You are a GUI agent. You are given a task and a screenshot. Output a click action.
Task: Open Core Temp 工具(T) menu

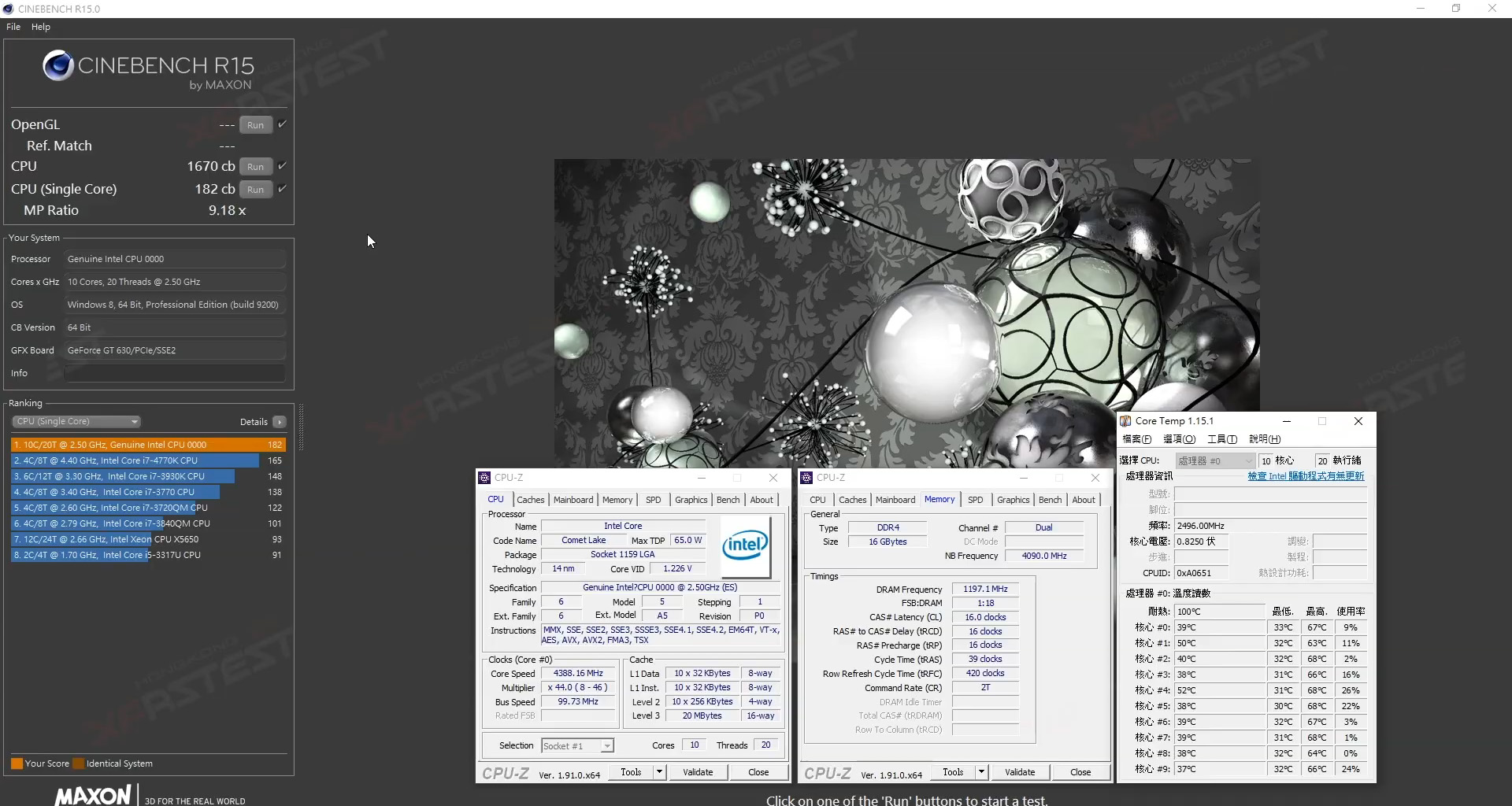pos(1222,439)
